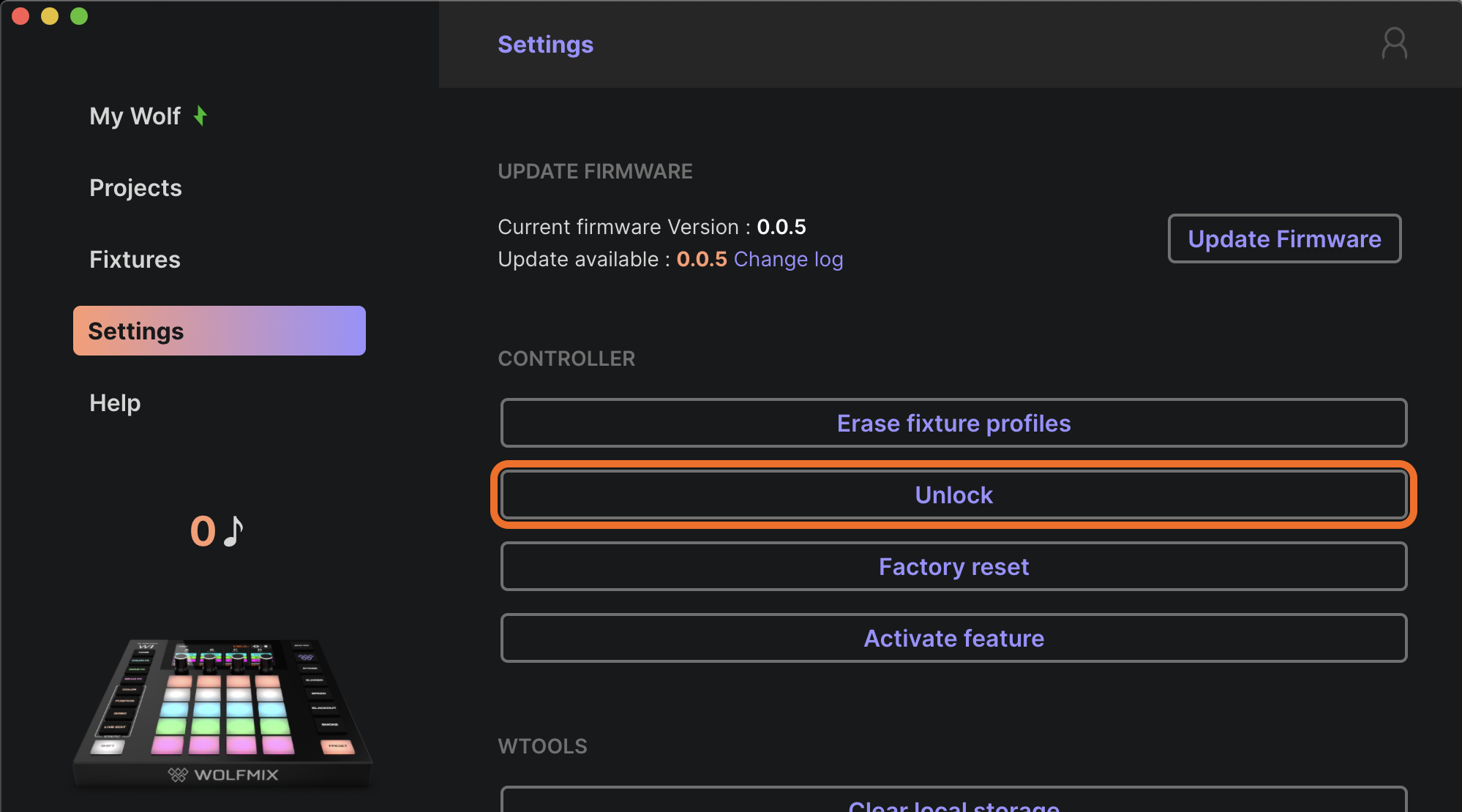The height and width of the screenshot is (812, 1462).
Task: Minimize the window with the yellow button
Action: point(50,16)
